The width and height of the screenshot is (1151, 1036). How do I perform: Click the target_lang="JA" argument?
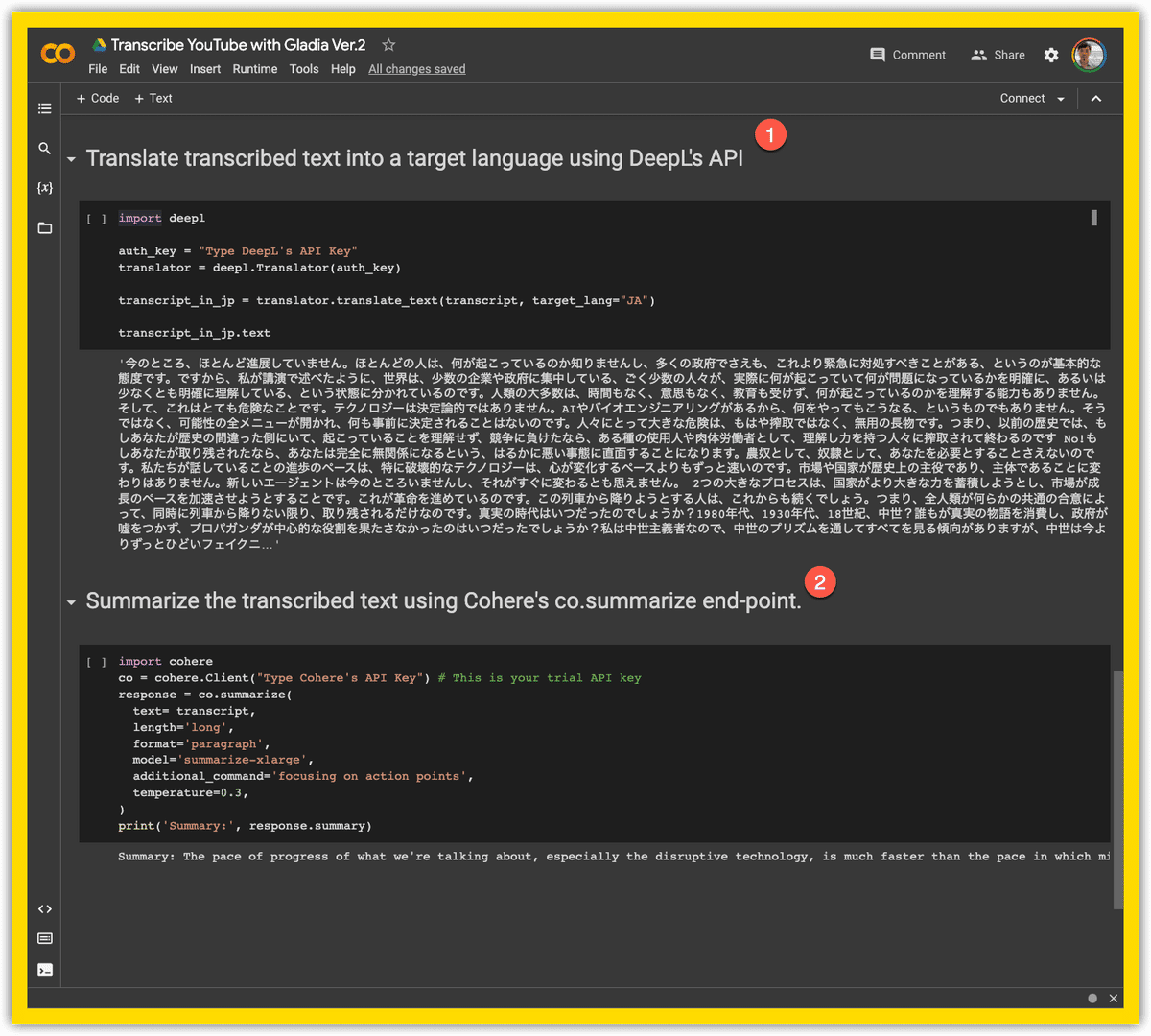coord(590,300)
